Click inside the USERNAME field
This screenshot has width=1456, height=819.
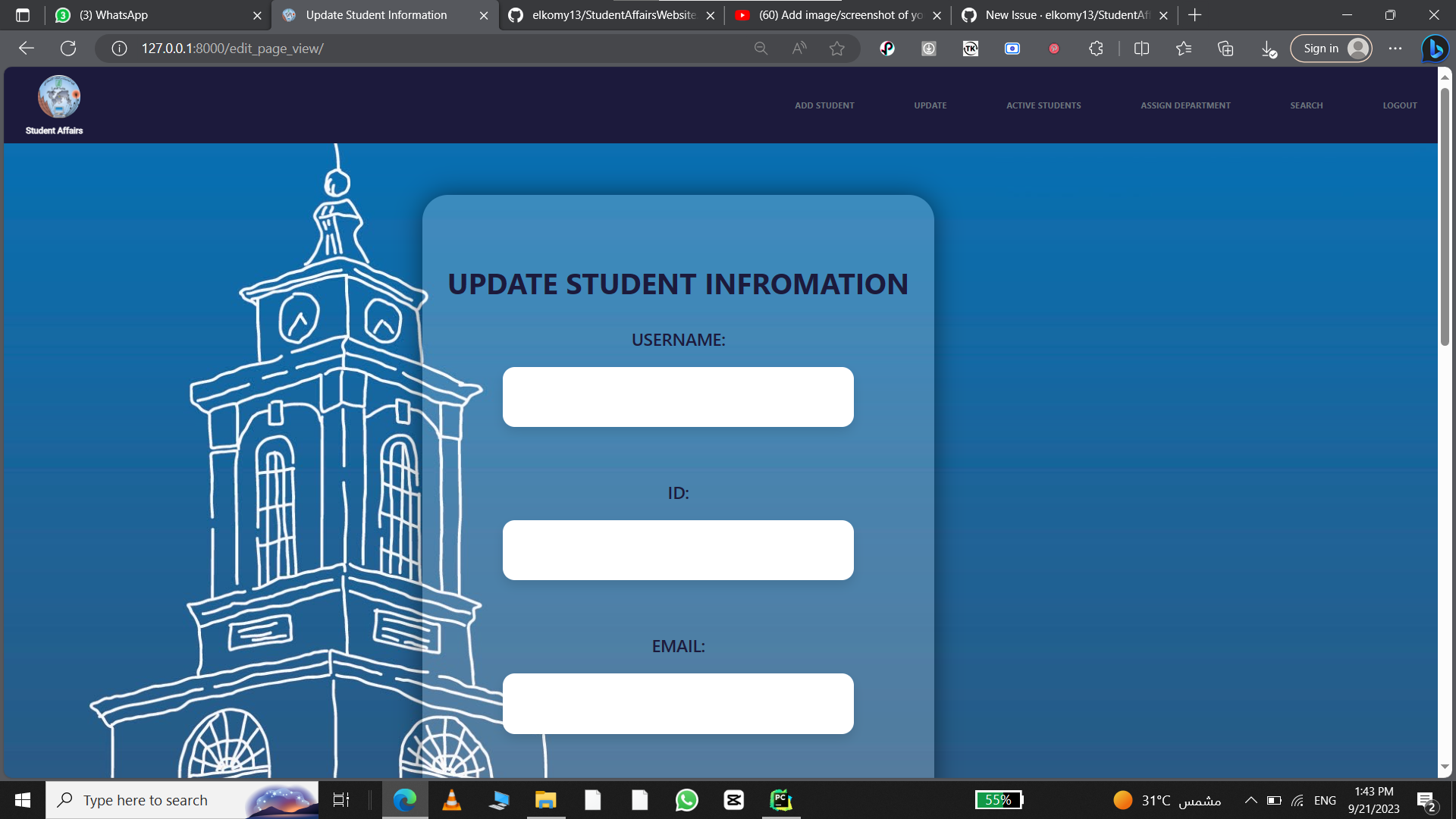(677, 397)
